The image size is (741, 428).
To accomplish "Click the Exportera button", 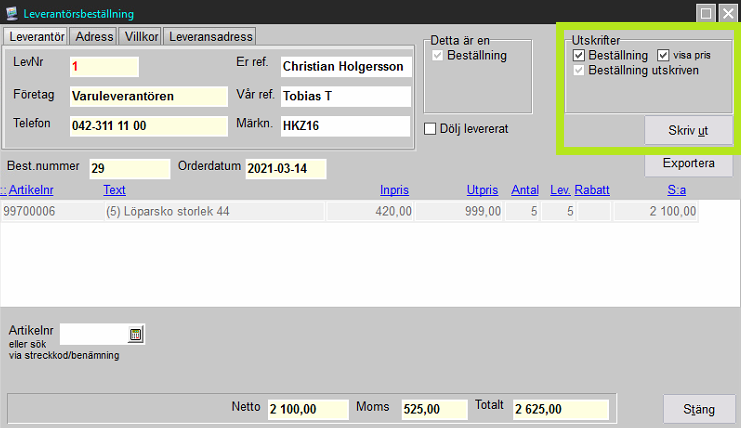I will [689, 163].
